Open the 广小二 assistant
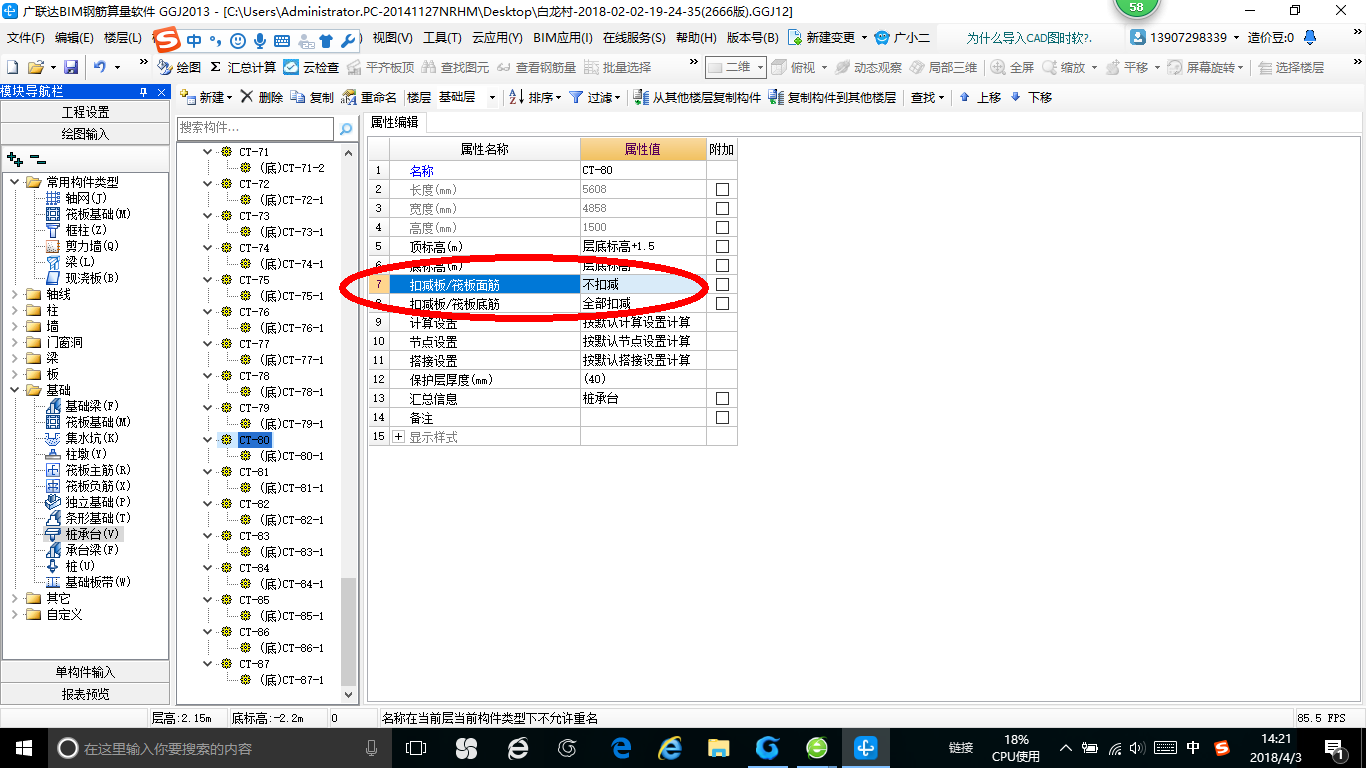The image size is (1366, 768). click(x=902, y=37)
